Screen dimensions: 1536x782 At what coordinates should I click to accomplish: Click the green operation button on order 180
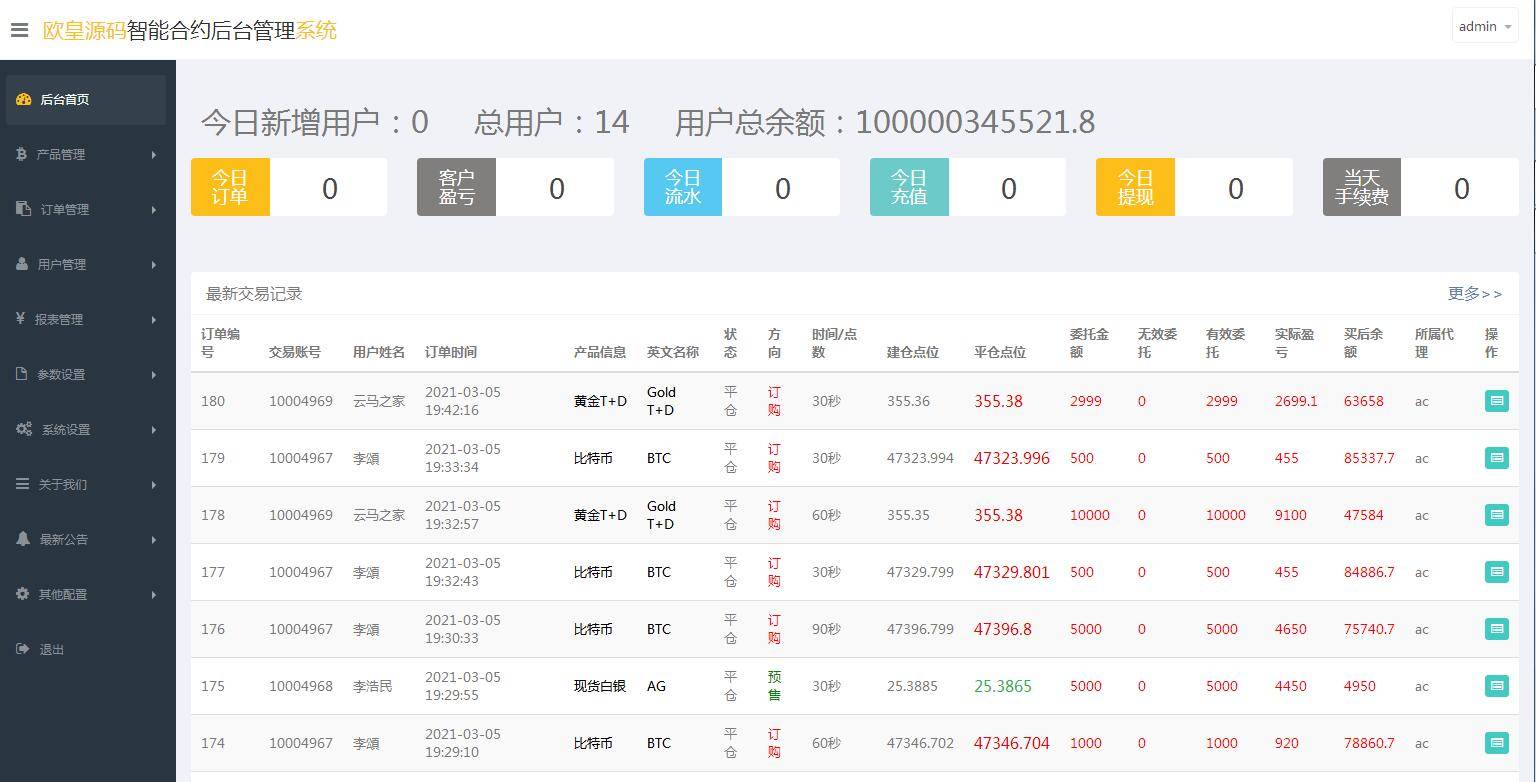point(1497,401)
